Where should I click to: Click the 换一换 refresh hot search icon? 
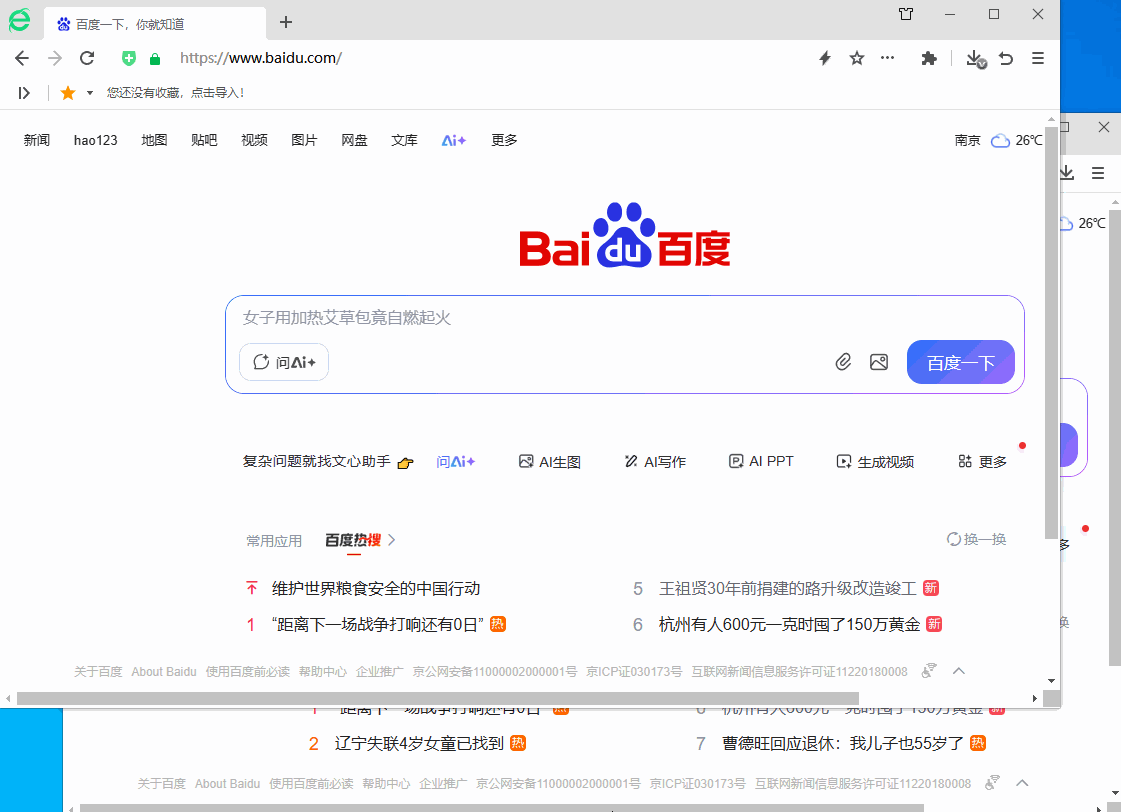[954, 539]
